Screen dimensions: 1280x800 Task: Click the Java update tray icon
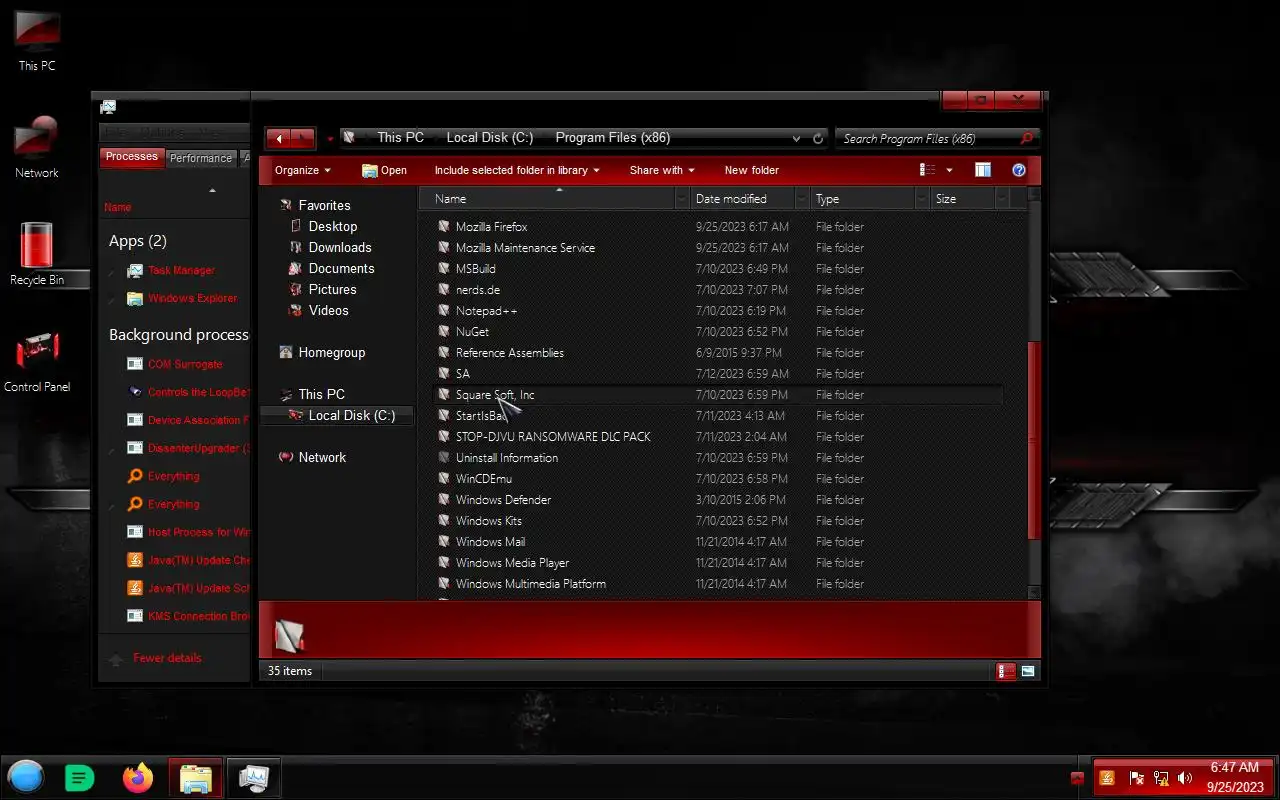pos(1107,778)
